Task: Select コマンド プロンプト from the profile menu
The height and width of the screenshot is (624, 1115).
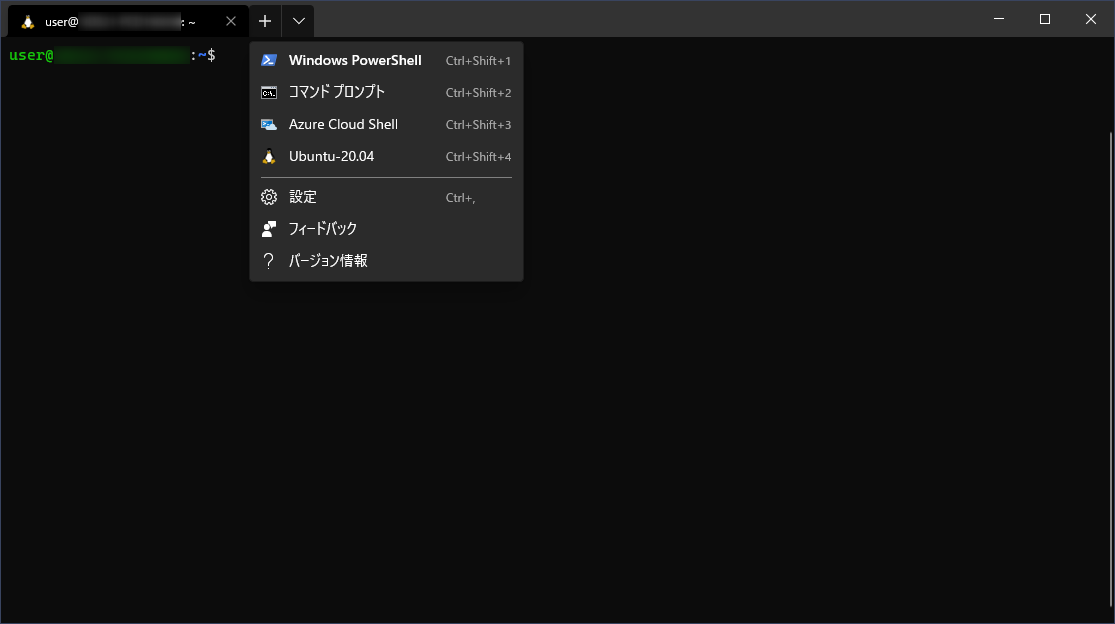Action: [x=335, y=92]
